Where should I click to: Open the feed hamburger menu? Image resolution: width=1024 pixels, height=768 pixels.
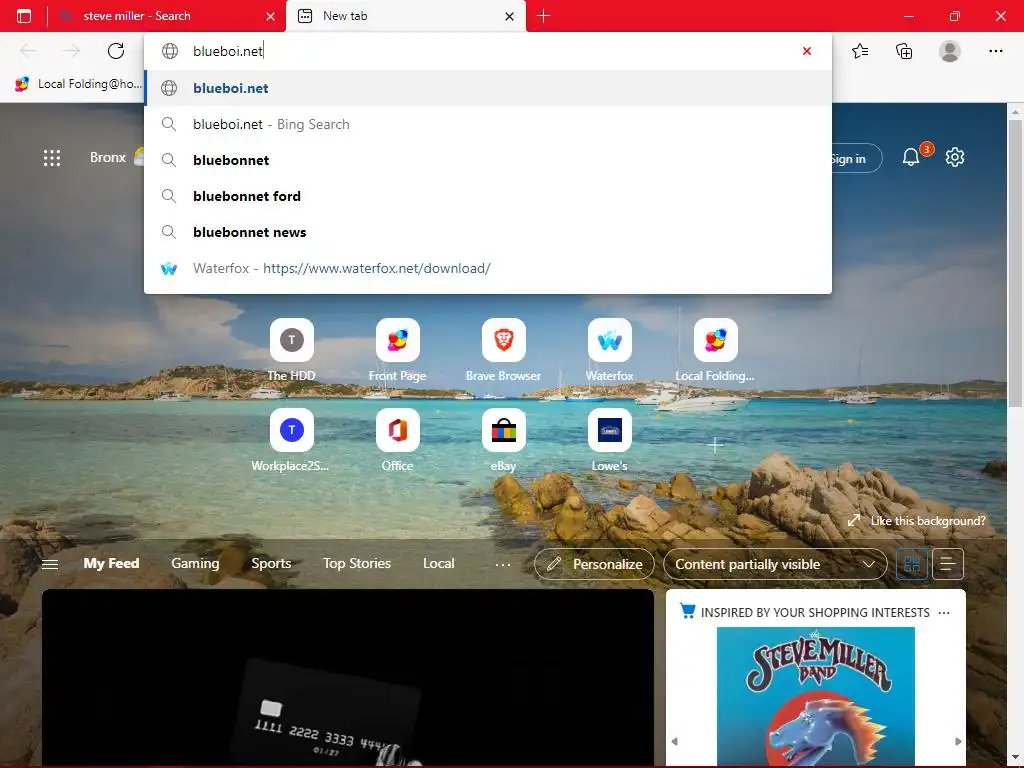tap(50, 564)
